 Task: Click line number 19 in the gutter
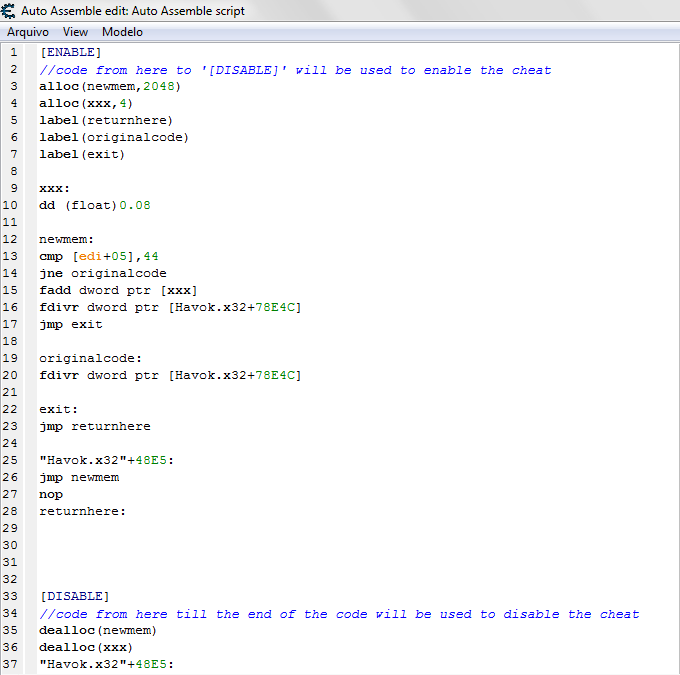11,358
